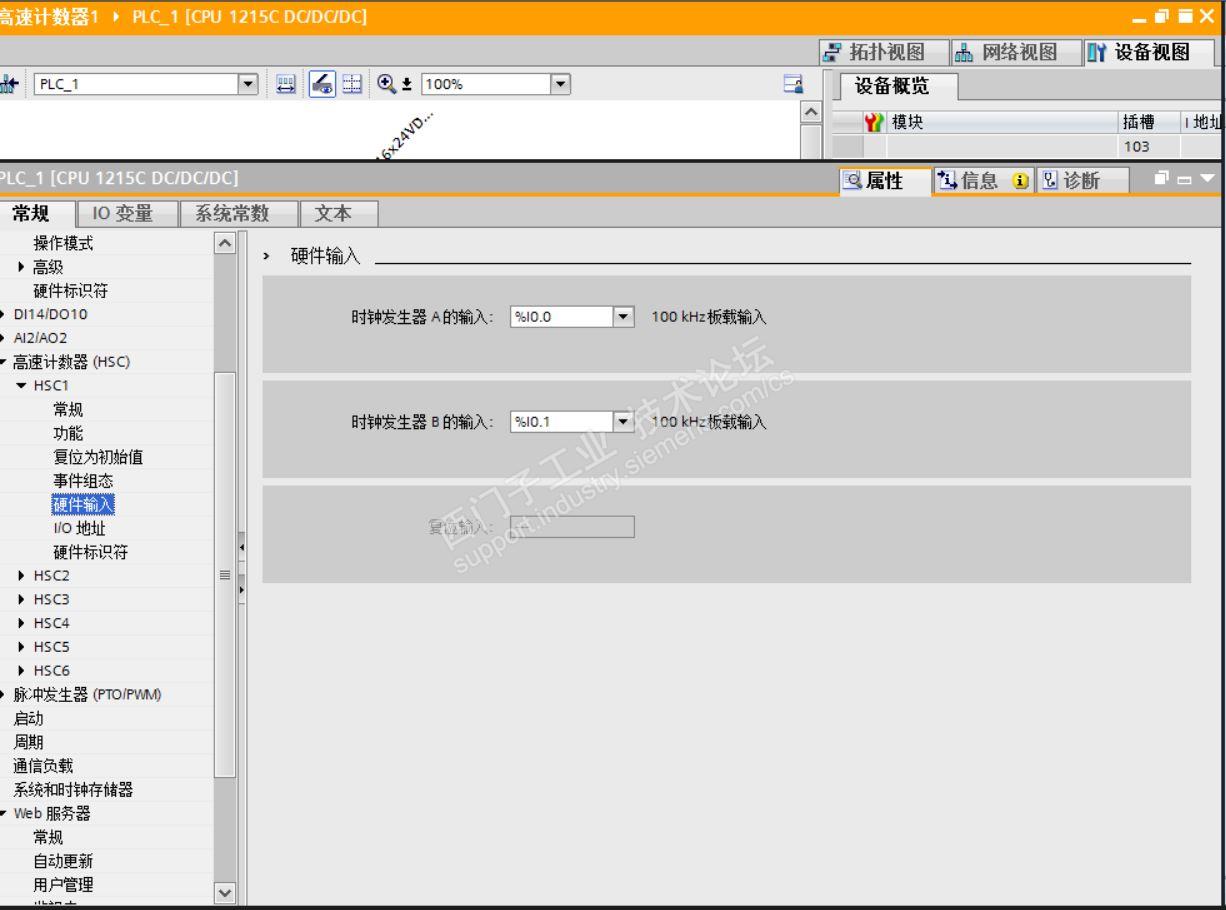Expand the HSC5 tree node
Viewport: 1226px width, 910px height.
[22, 647]
